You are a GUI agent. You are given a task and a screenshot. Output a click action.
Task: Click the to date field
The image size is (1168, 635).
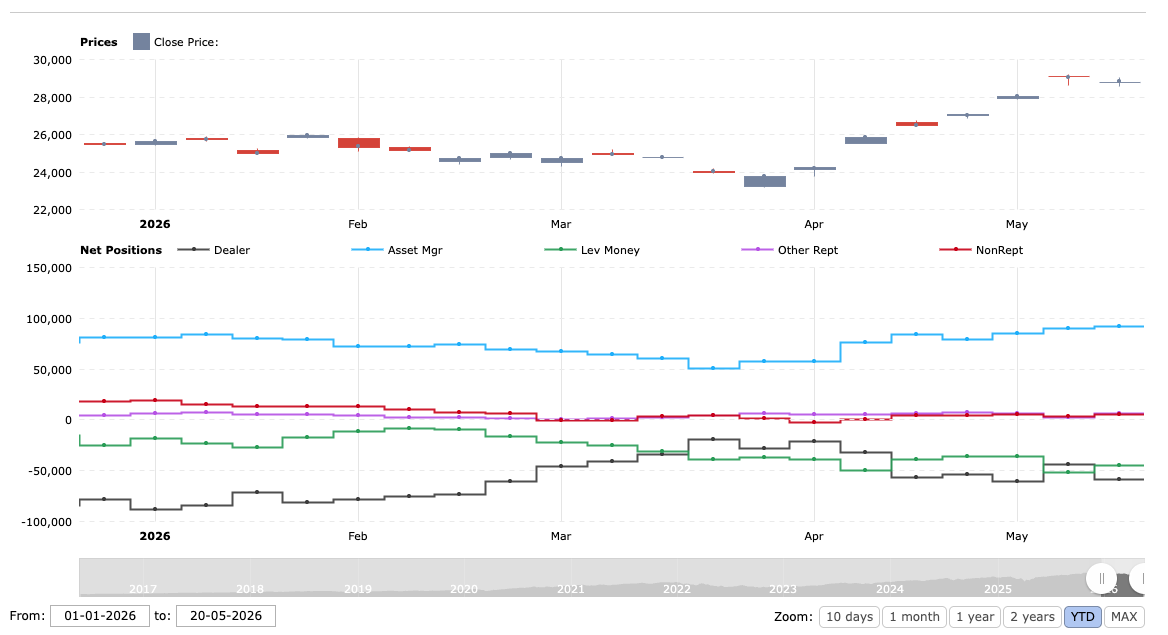pos(226,616)
